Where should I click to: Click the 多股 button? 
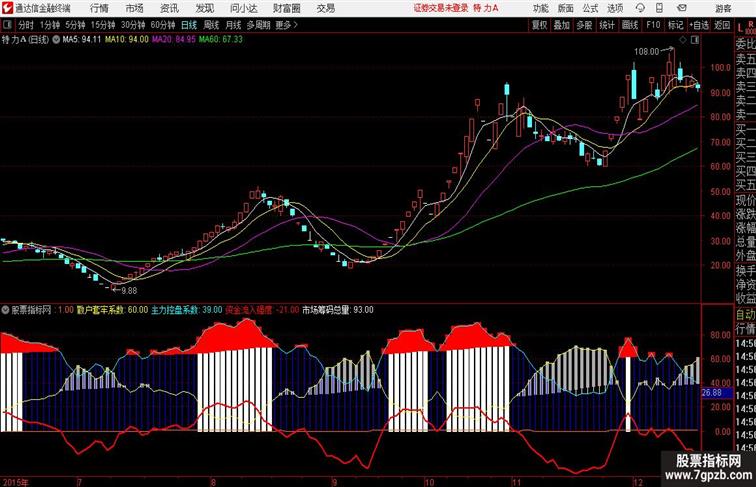click(x=584, y=25)
